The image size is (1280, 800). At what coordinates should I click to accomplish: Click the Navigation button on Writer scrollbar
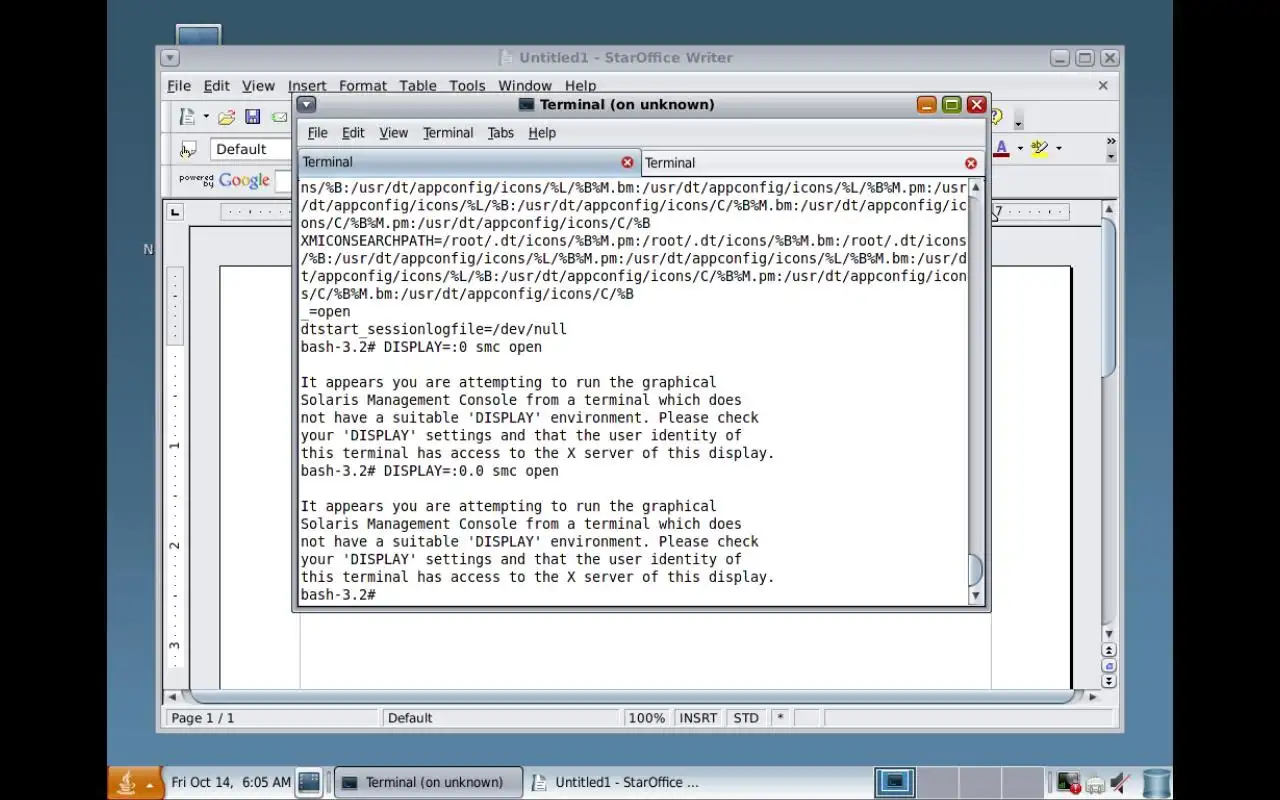coord(1108,666)
